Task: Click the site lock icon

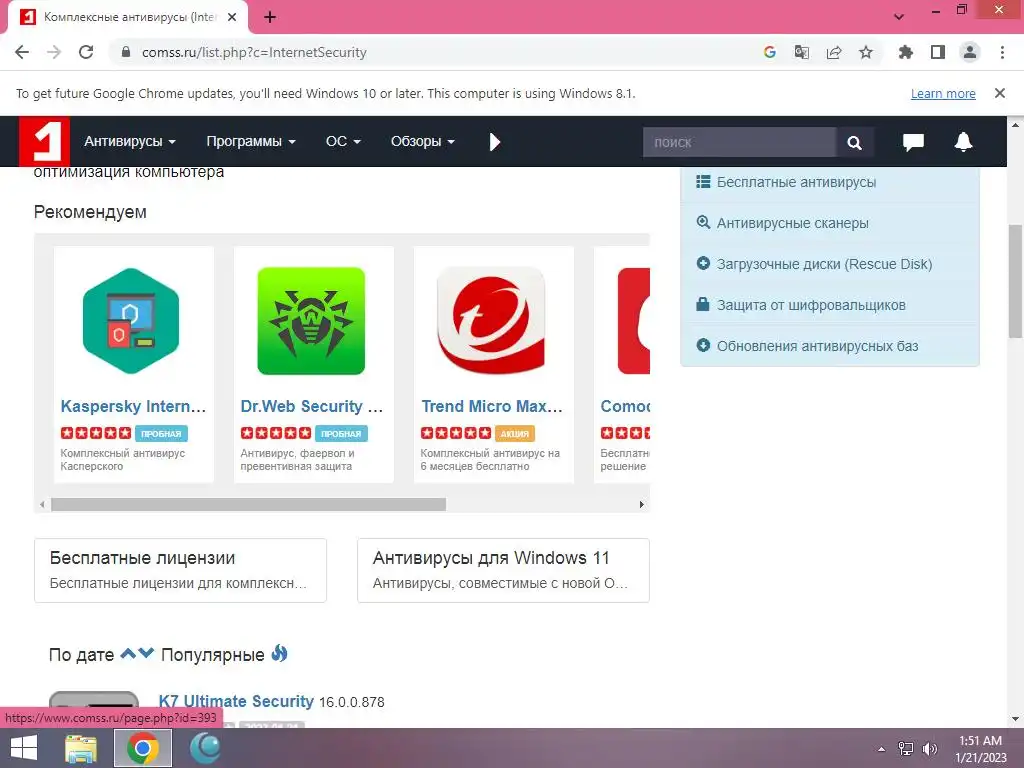Action: 126,52
